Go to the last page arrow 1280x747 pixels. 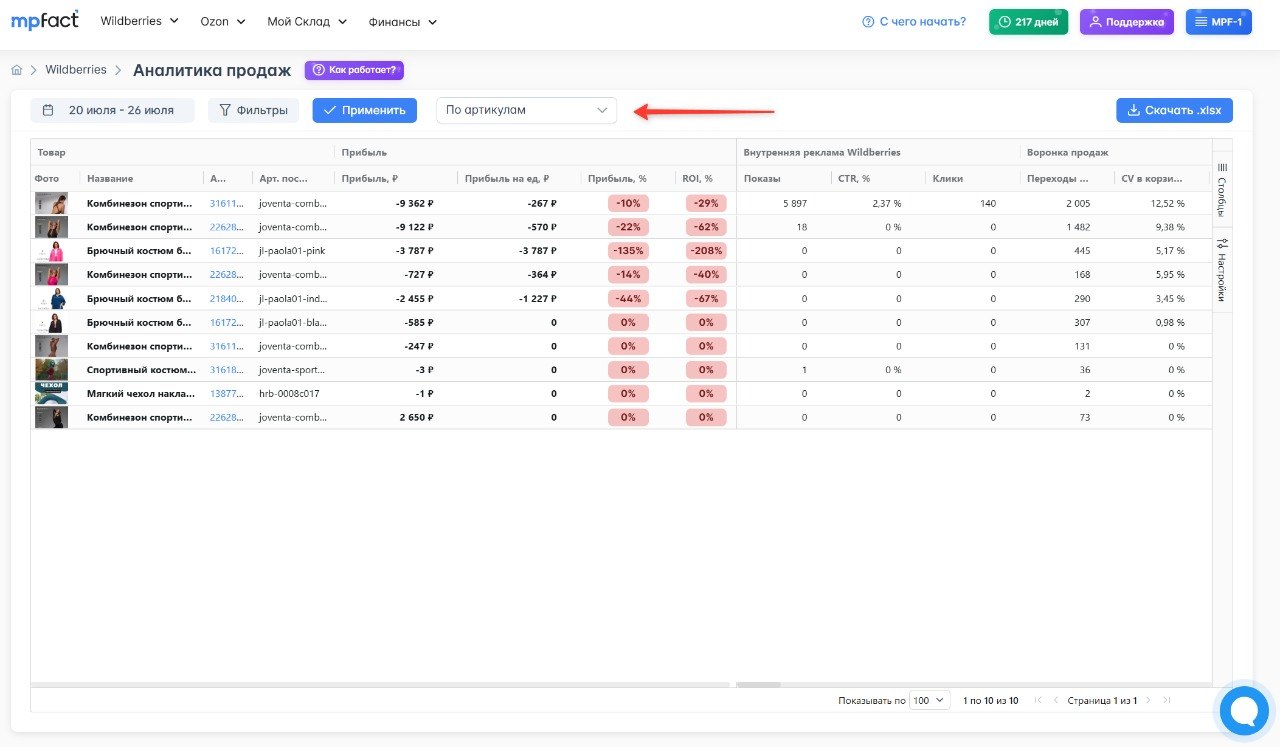(1167, 701)
